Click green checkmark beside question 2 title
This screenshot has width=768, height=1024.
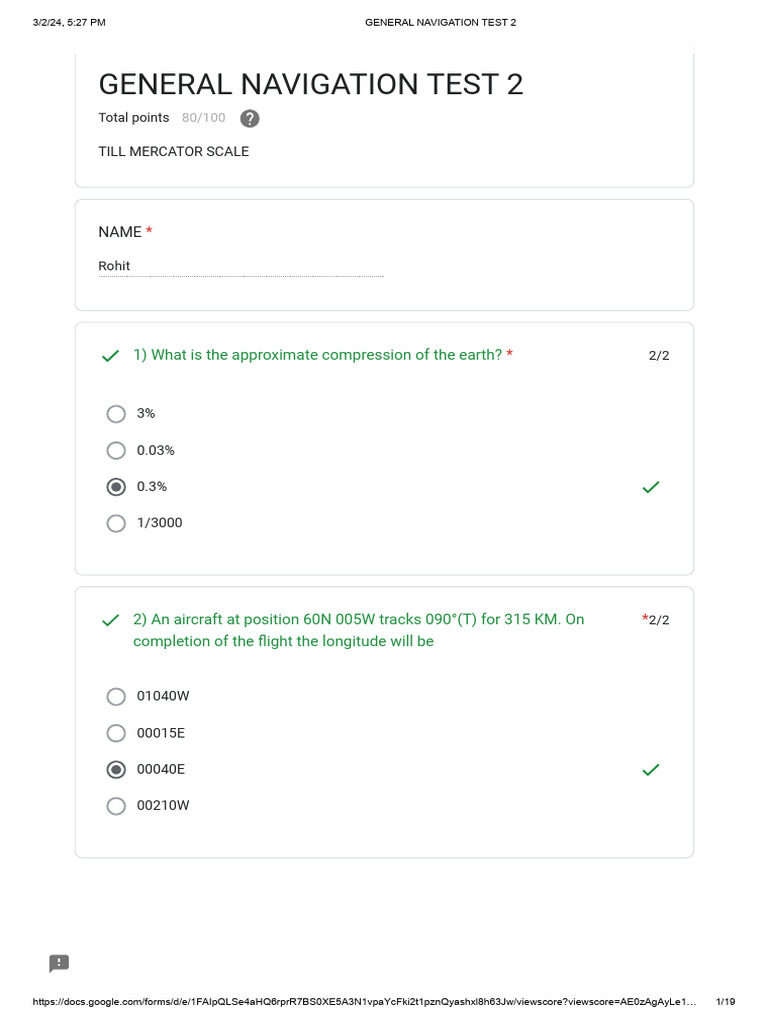click(x=111, y=621)
